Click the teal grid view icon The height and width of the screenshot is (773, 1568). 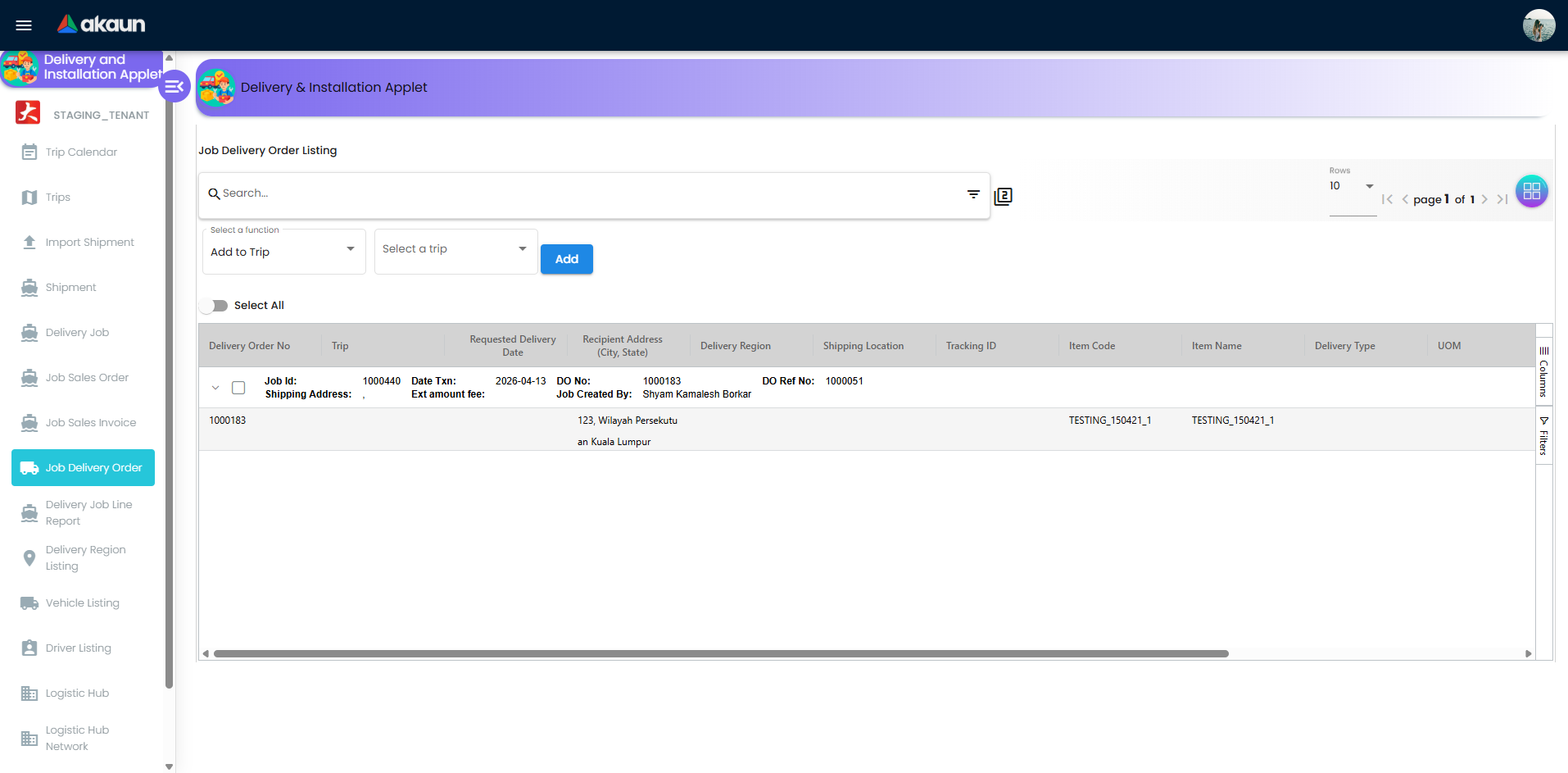tap(1531, 191)
